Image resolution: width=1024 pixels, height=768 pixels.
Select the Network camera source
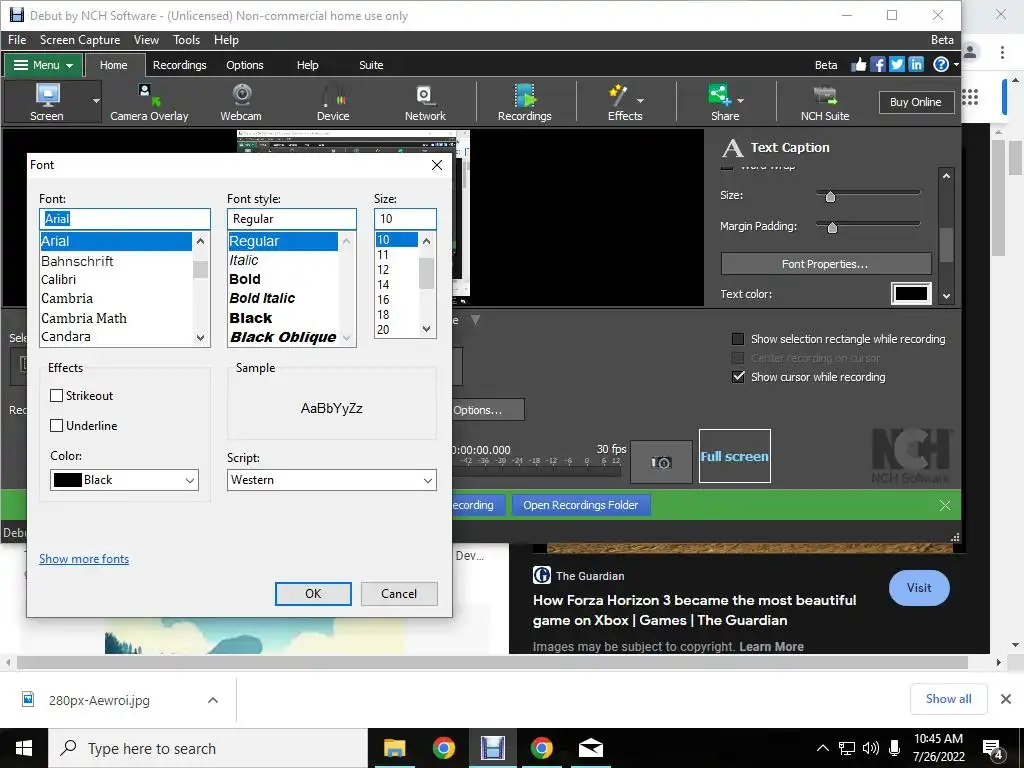point(425,101)
